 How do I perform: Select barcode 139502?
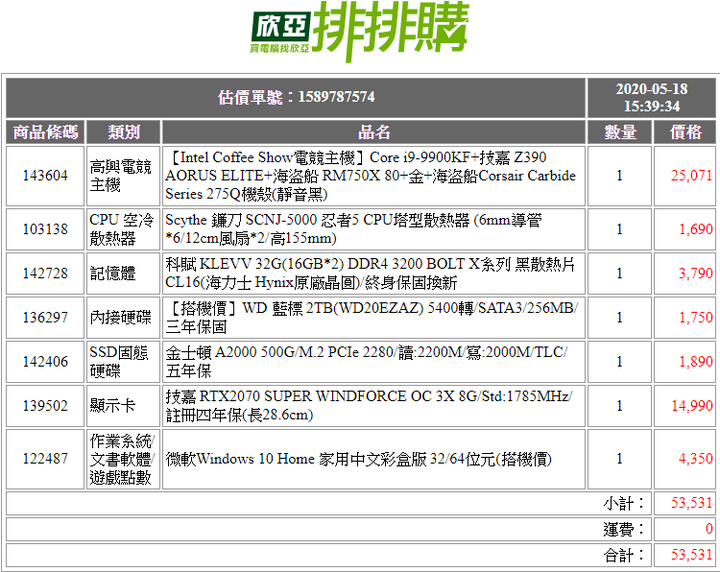[x=45, y=405]
